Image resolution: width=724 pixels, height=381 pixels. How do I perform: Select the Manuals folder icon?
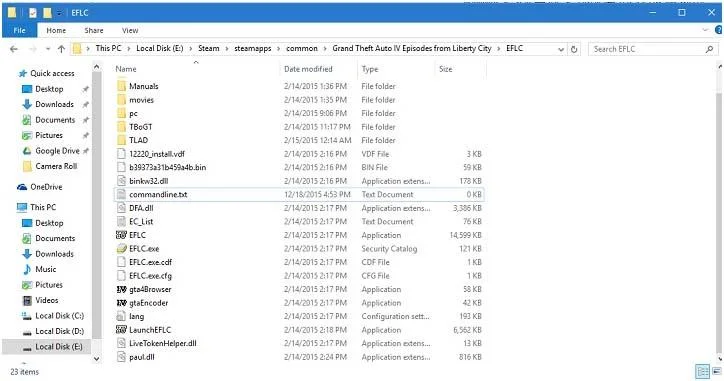pos(121,86)
